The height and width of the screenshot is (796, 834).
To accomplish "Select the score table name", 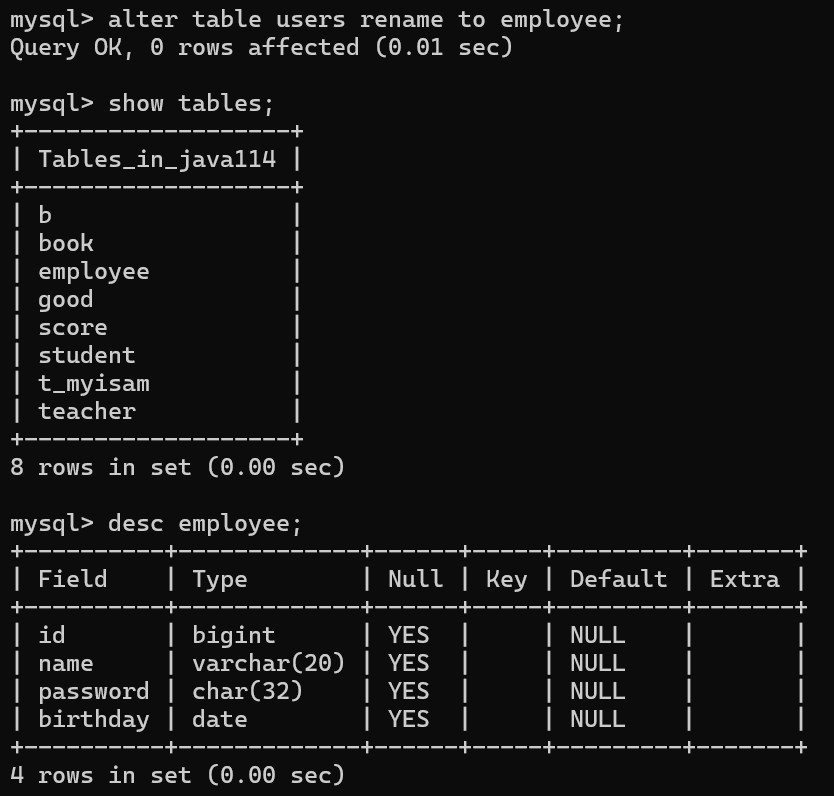I will coord(73,328).
